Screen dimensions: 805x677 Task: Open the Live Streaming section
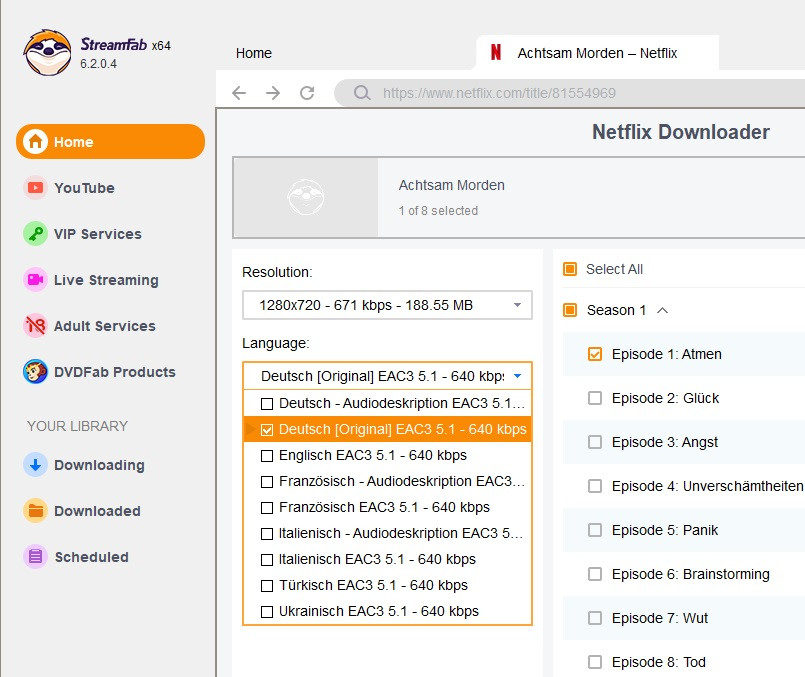click(105, 280)
